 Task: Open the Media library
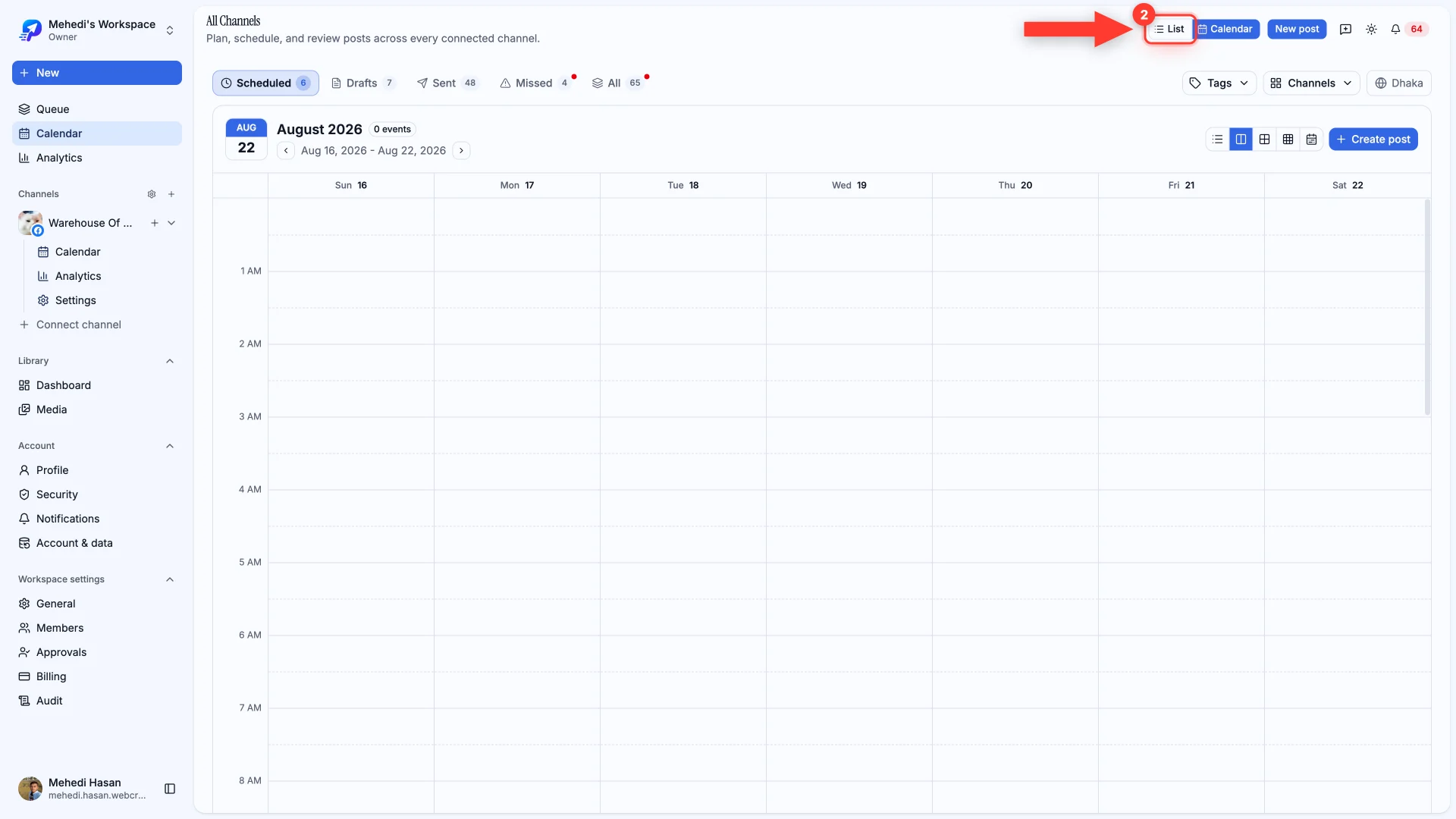[x=97, y=409]
